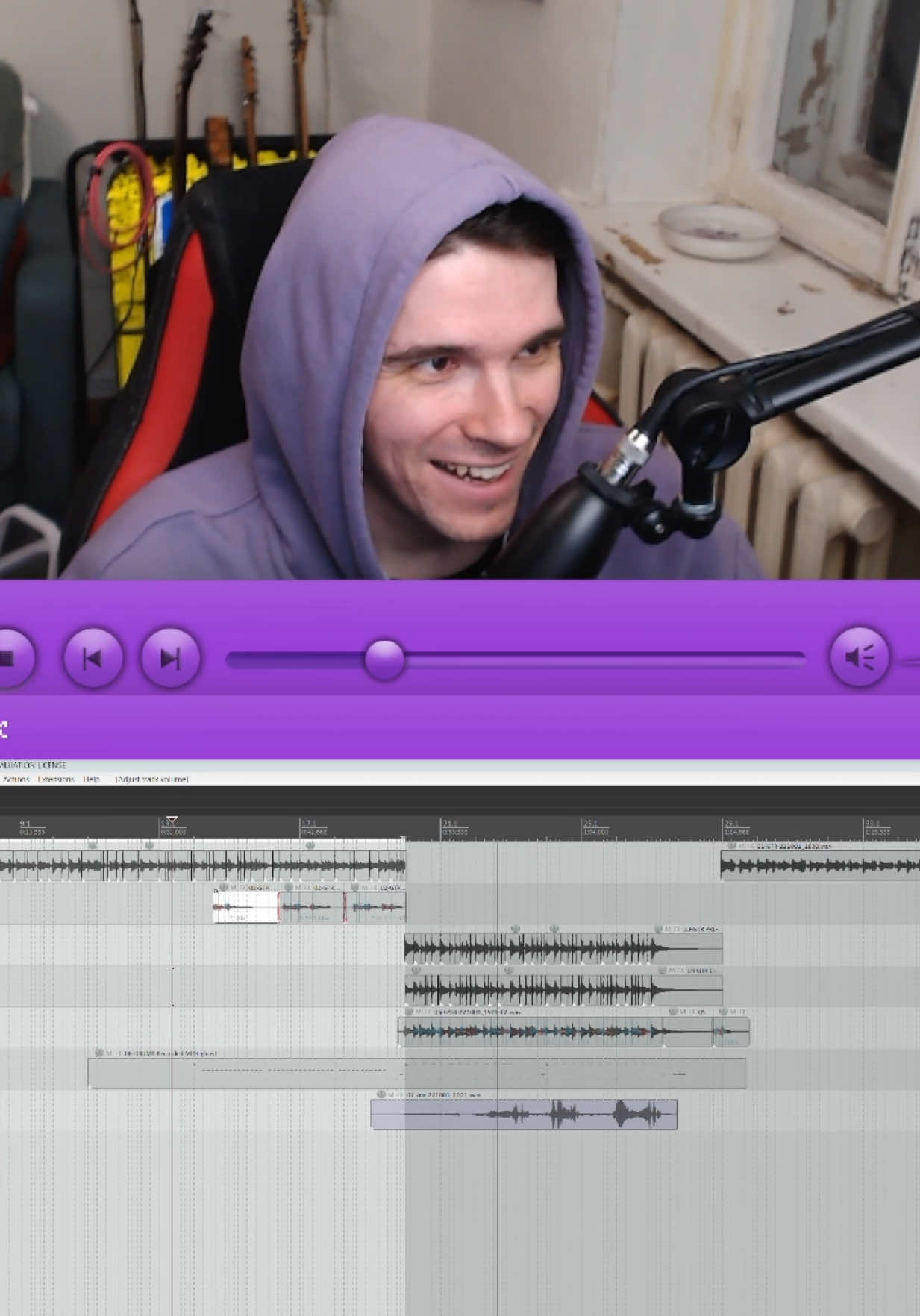Open the Extensions menu in REAPER
This screenshot has height=1316, width=920.
[56, 779]
